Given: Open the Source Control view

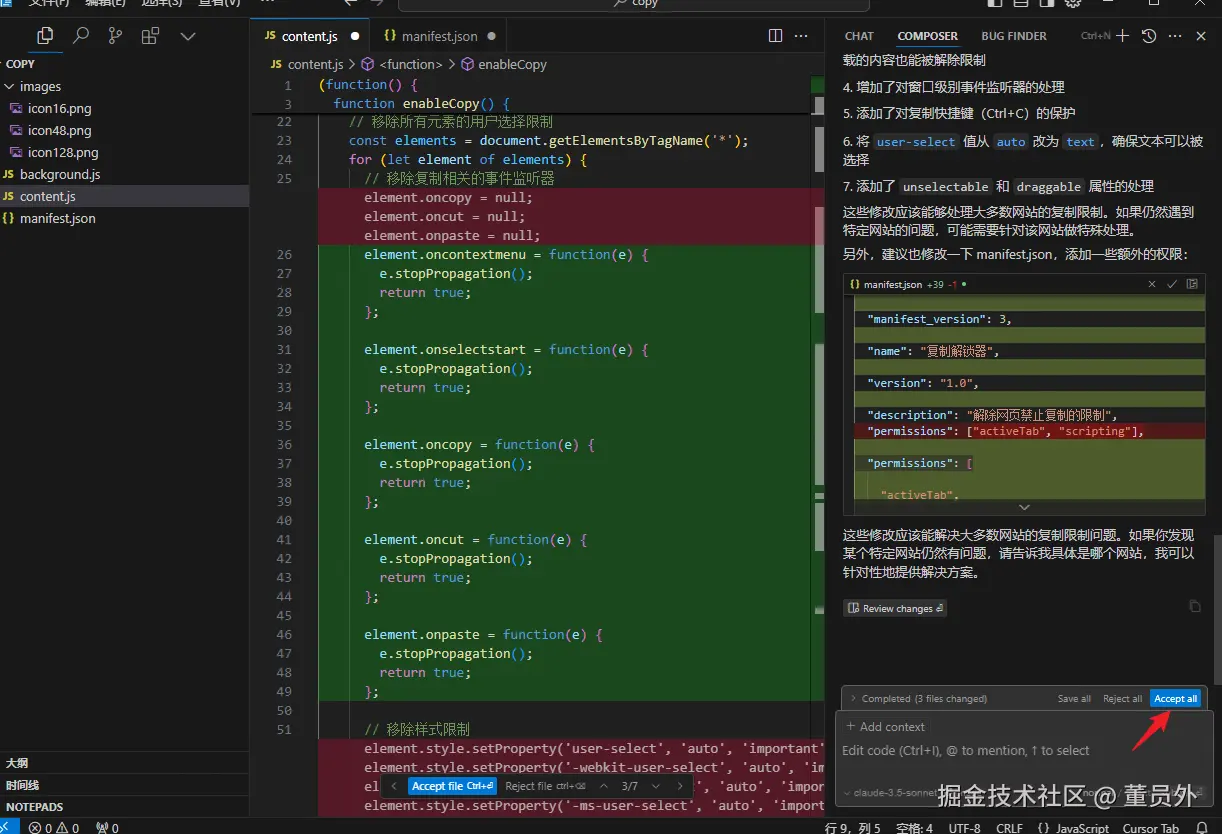Looking at the screenshot, I should pyautogui.click(x=115, y=36).
